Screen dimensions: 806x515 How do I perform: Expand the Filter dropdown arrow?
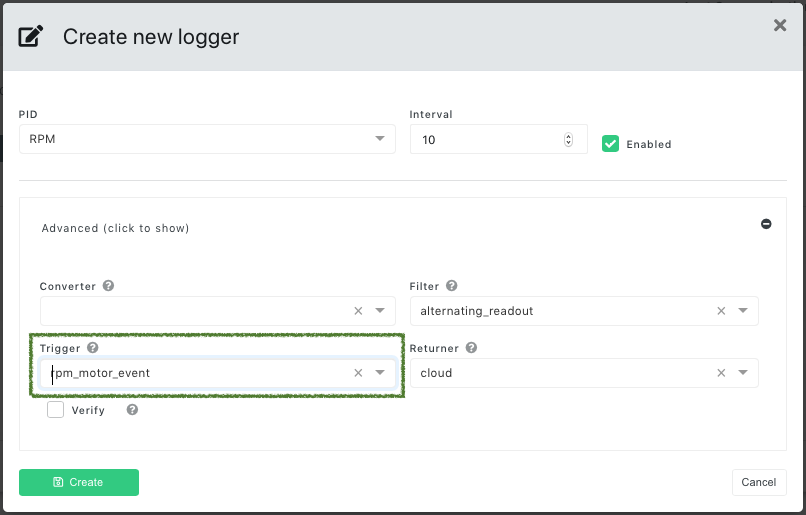coord(743,310)
